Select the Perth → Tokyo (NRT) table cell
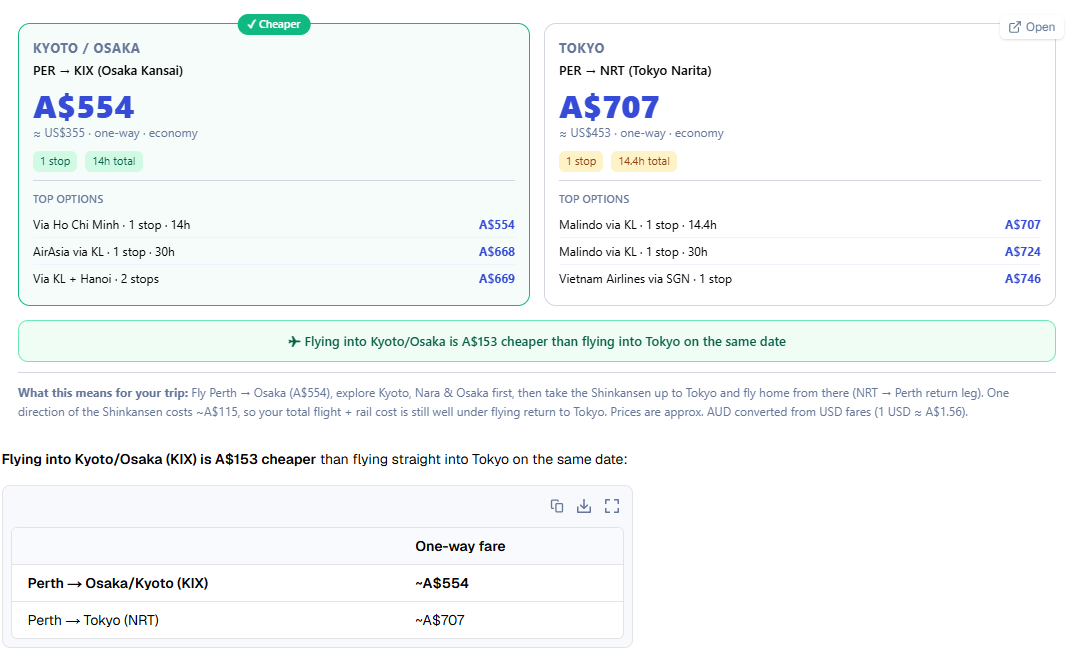Viewport: 1075px width, 656px height. click(93, 620)
